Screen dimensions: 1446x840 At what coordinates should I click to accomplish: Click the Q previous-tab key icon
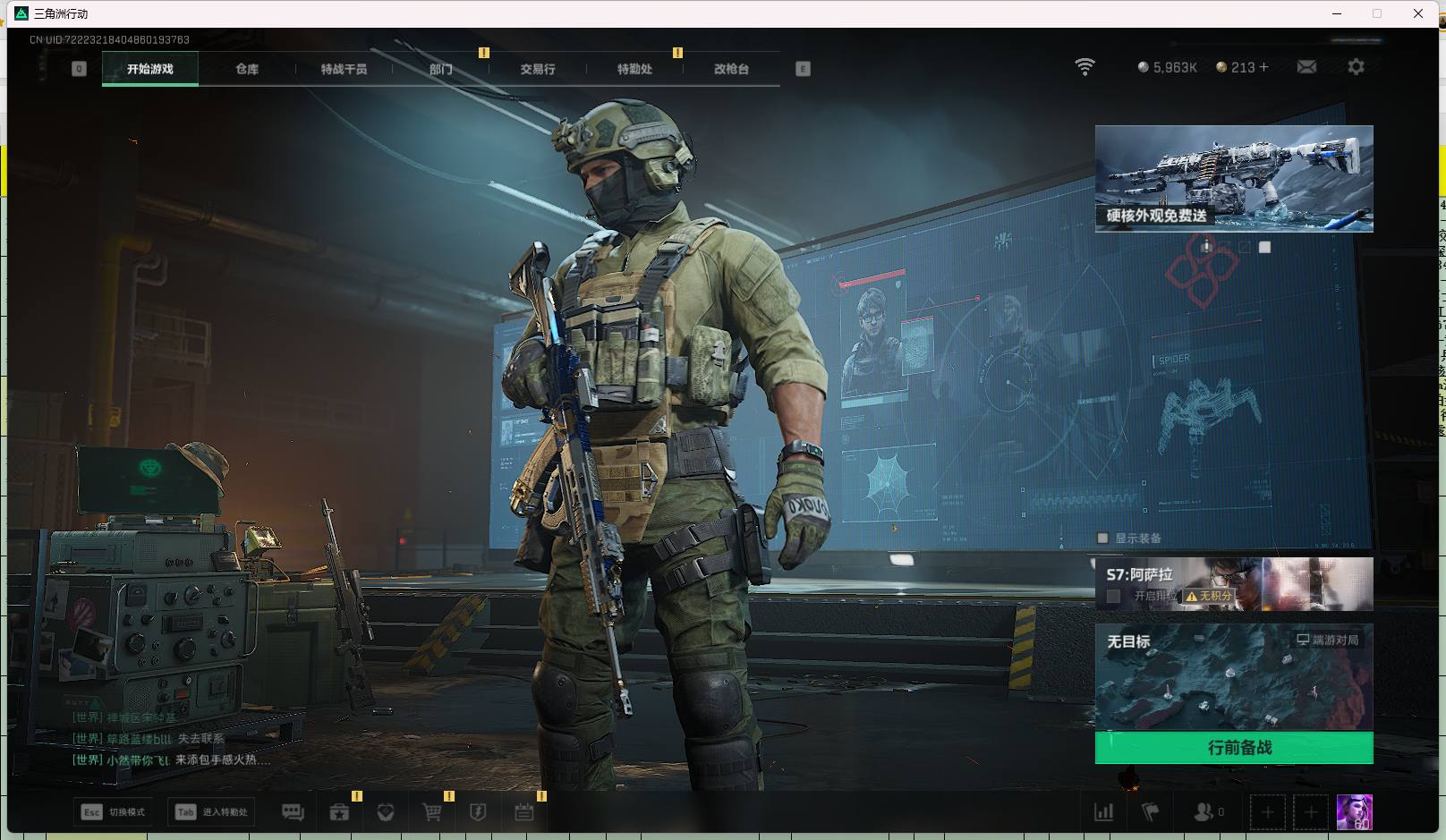point(79,69)
